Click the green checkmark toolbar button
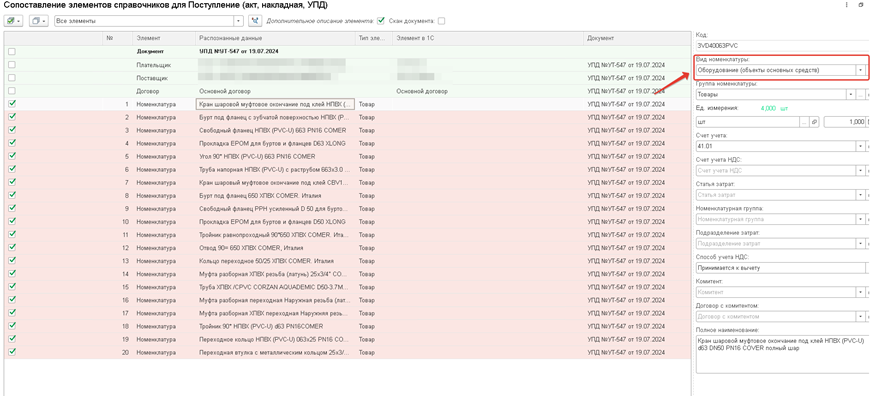 pos(13,21)
